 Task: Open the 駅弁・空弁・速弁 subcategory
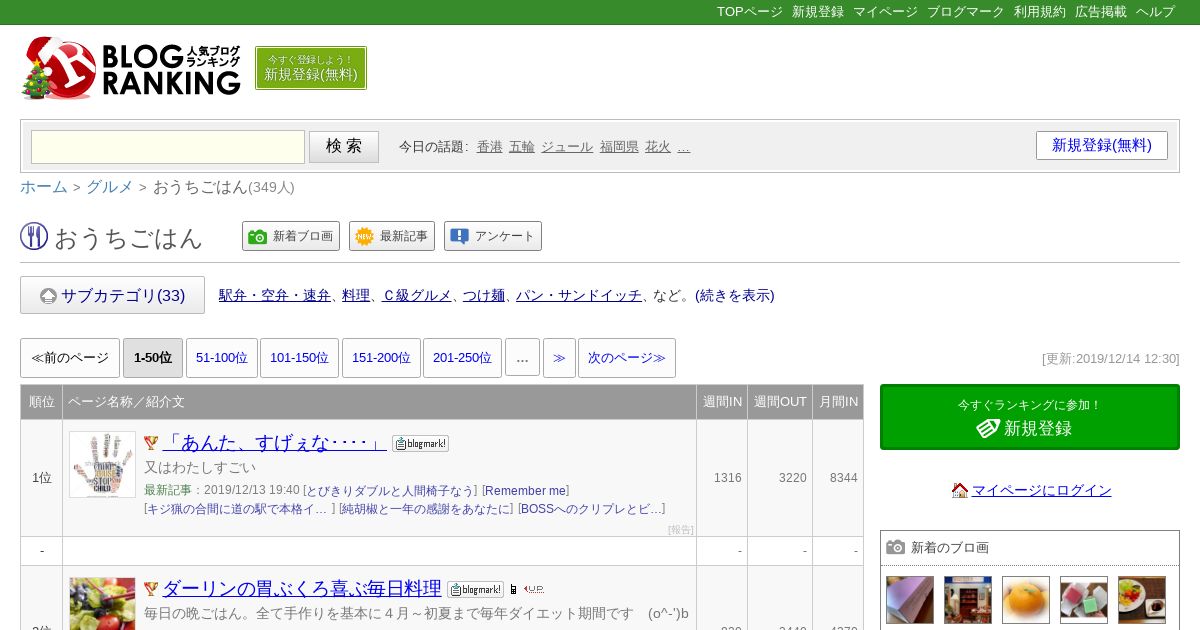coord(275,295)
